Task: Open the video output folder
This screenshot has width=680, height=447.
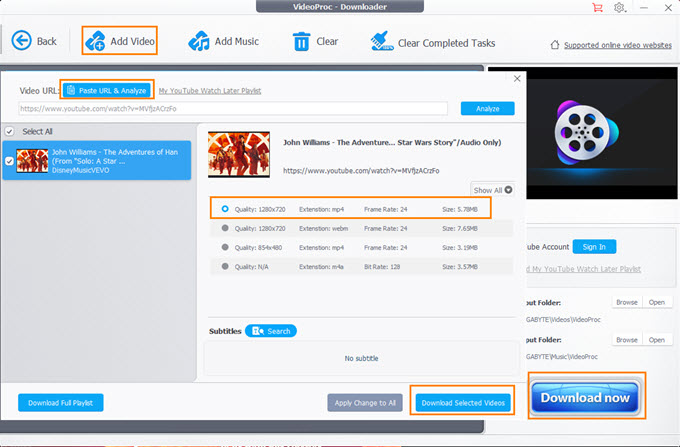Action: [x=657, y=302]
